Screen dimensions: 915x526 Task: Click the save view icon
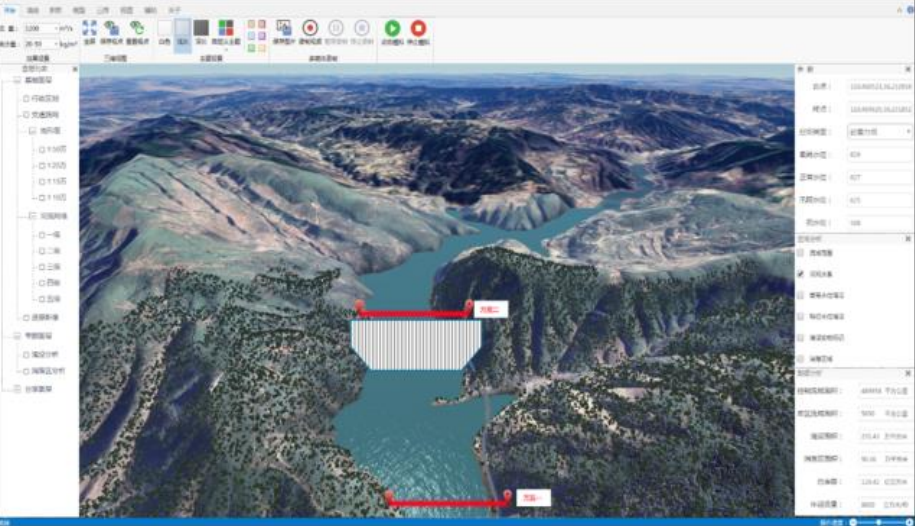click(x=112, y=29)
